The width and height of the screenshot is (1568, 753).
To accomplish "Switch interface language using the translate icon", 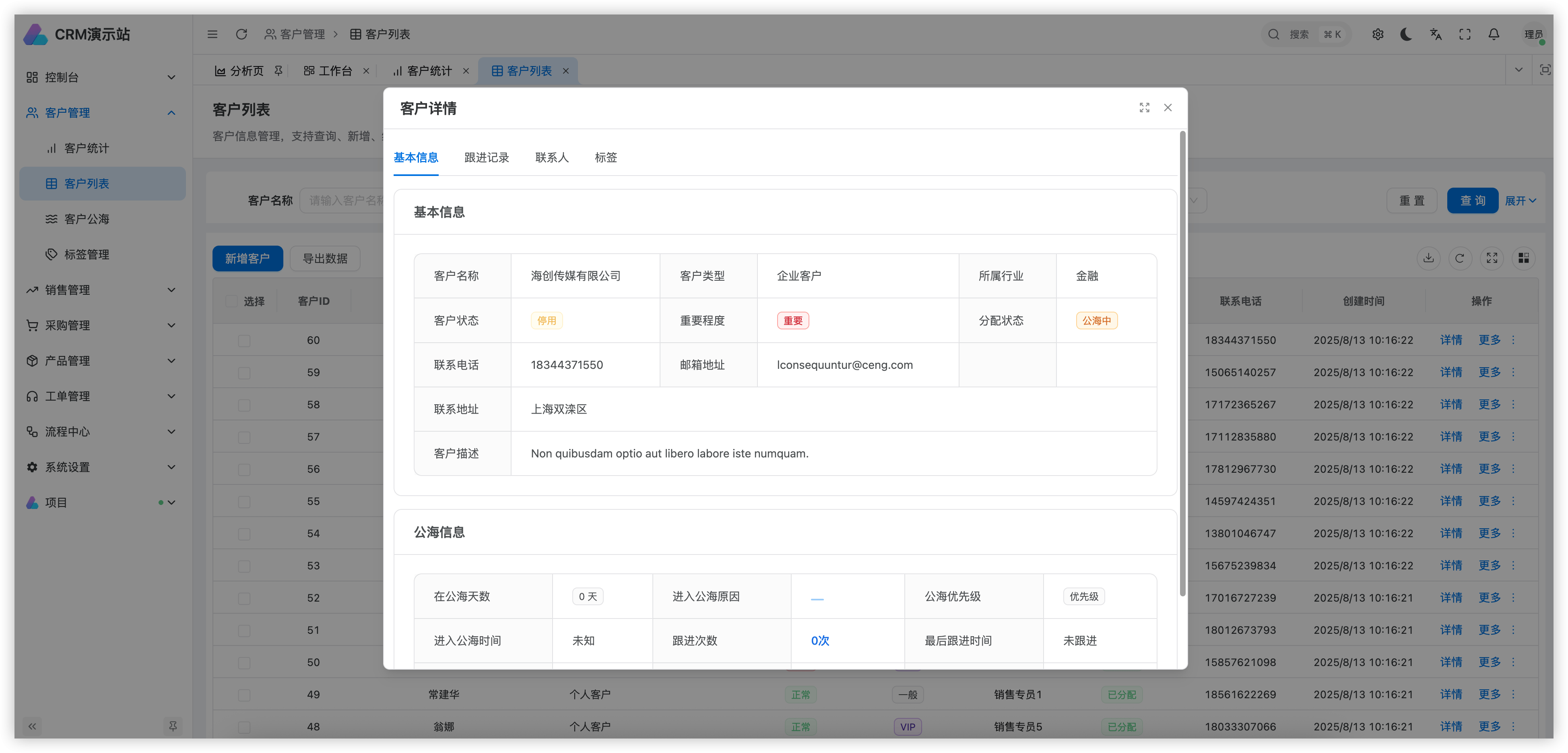I will (x=1435, y=34).
